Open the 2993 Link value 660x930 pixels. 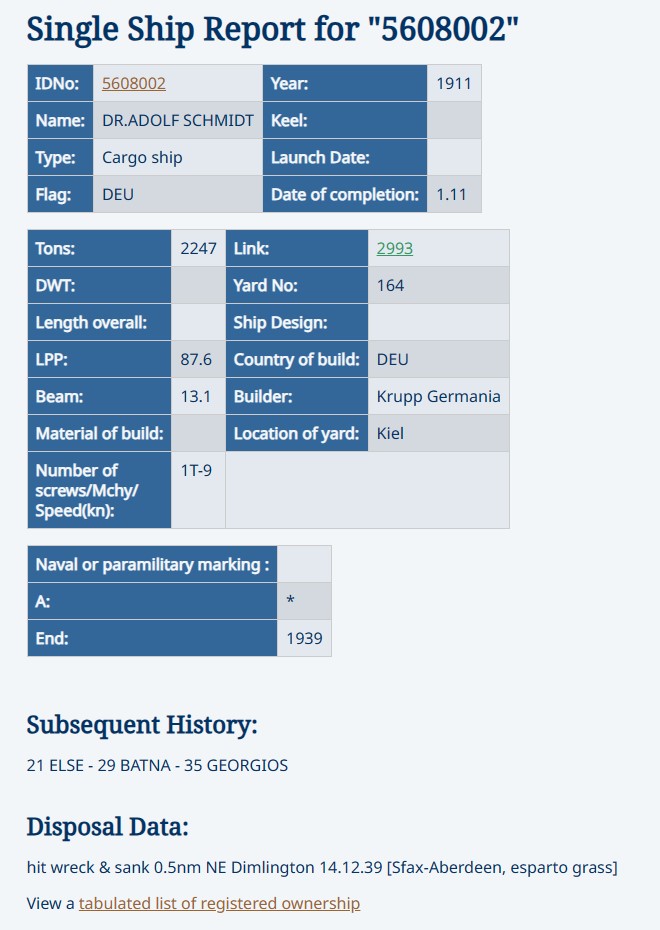coord(394,249)
